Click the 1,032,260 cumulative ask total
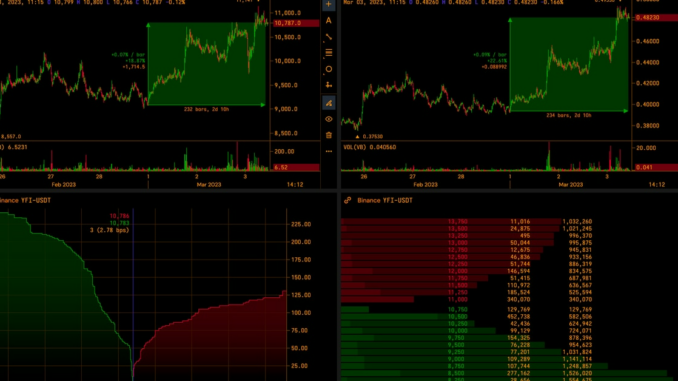 (577, 221)
